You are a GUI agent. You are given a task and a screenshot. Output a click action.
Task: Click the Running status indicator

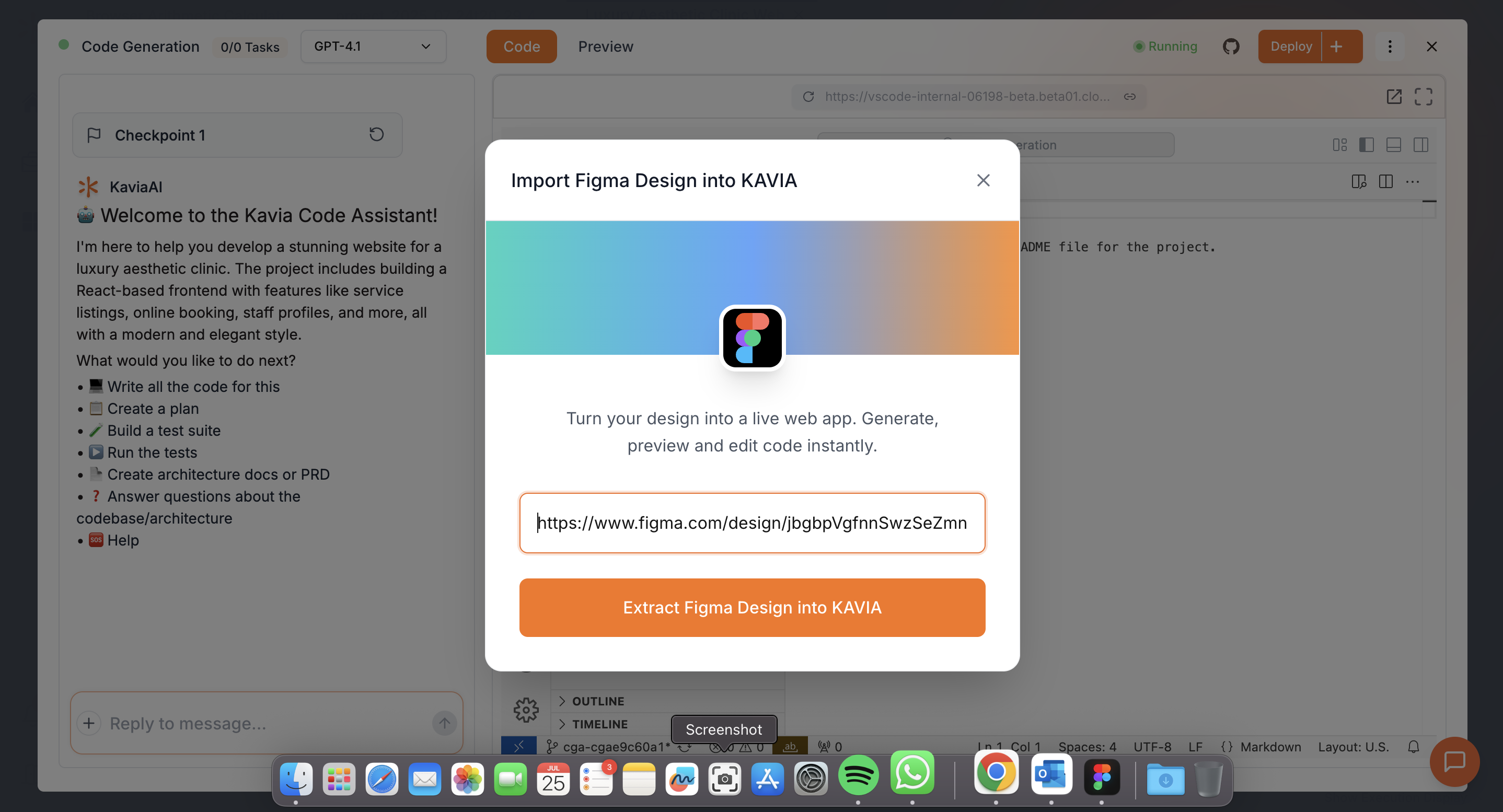[1165, 46]
